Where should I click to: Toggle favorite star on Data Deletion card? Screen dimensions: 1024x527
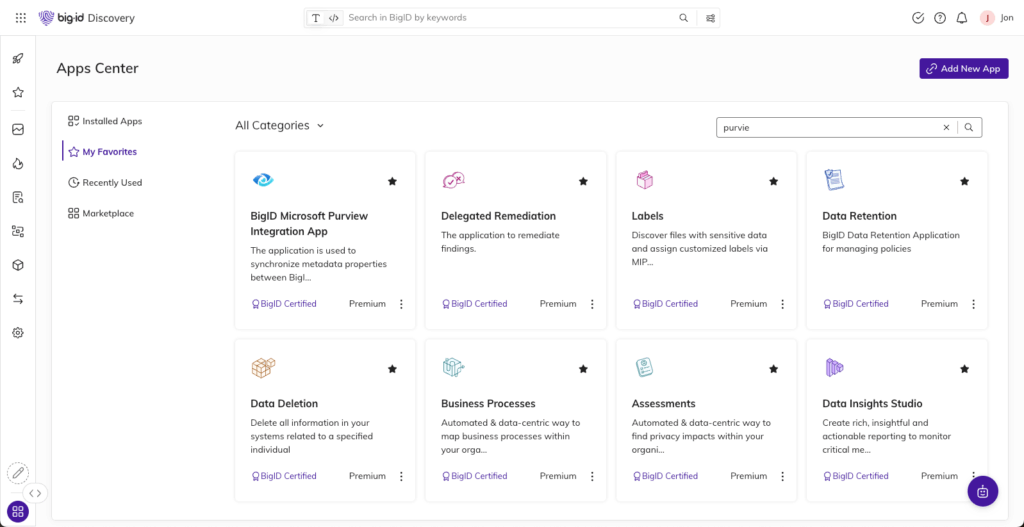pyautogui.click(x=392, y=369)
